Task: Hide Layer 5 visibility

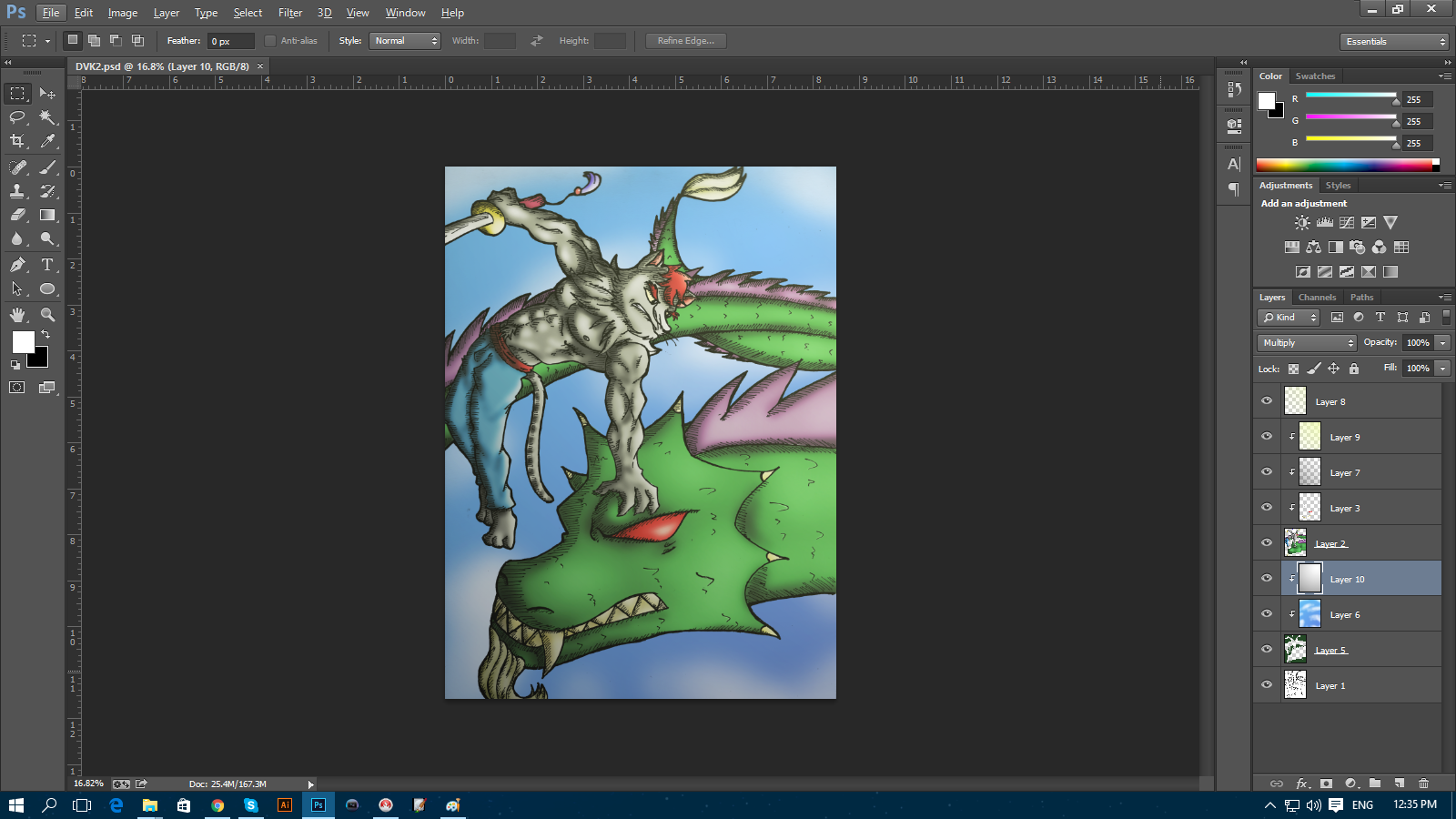Action: [x=1267, y=650]
